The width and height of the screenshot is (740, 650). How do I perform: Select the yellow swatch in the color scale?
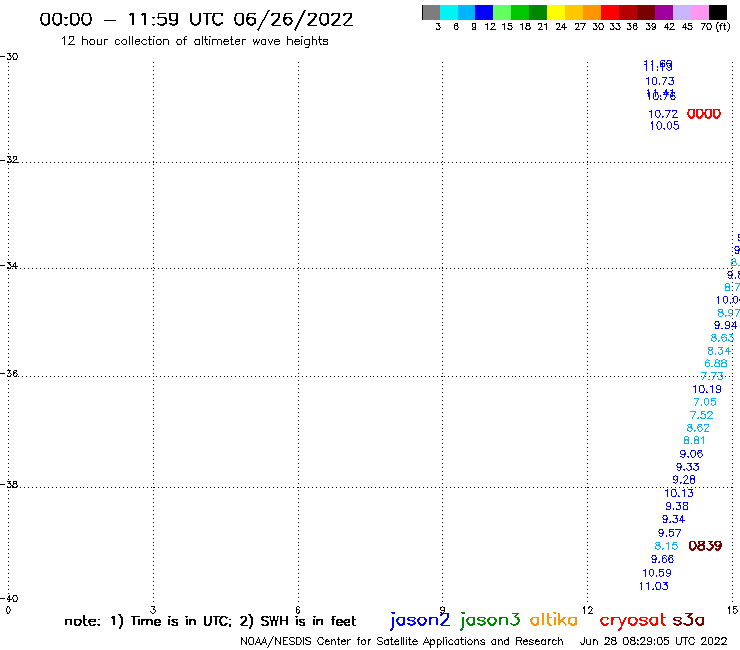point(555,12)
